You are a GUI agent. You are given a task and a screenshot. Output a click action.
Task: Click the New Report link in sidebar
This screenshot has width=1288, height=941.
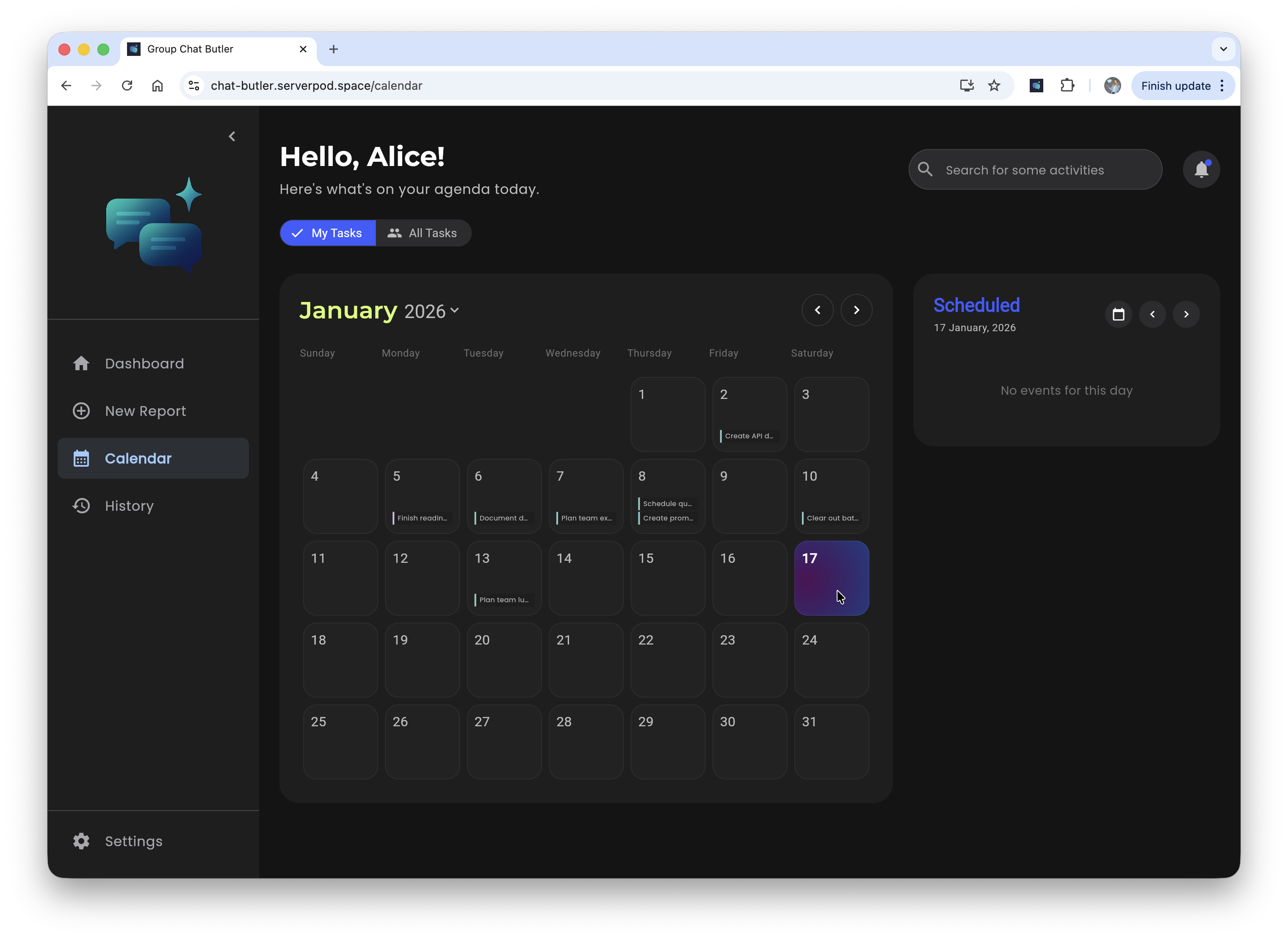pyautogui.click(x=145, y=411)
